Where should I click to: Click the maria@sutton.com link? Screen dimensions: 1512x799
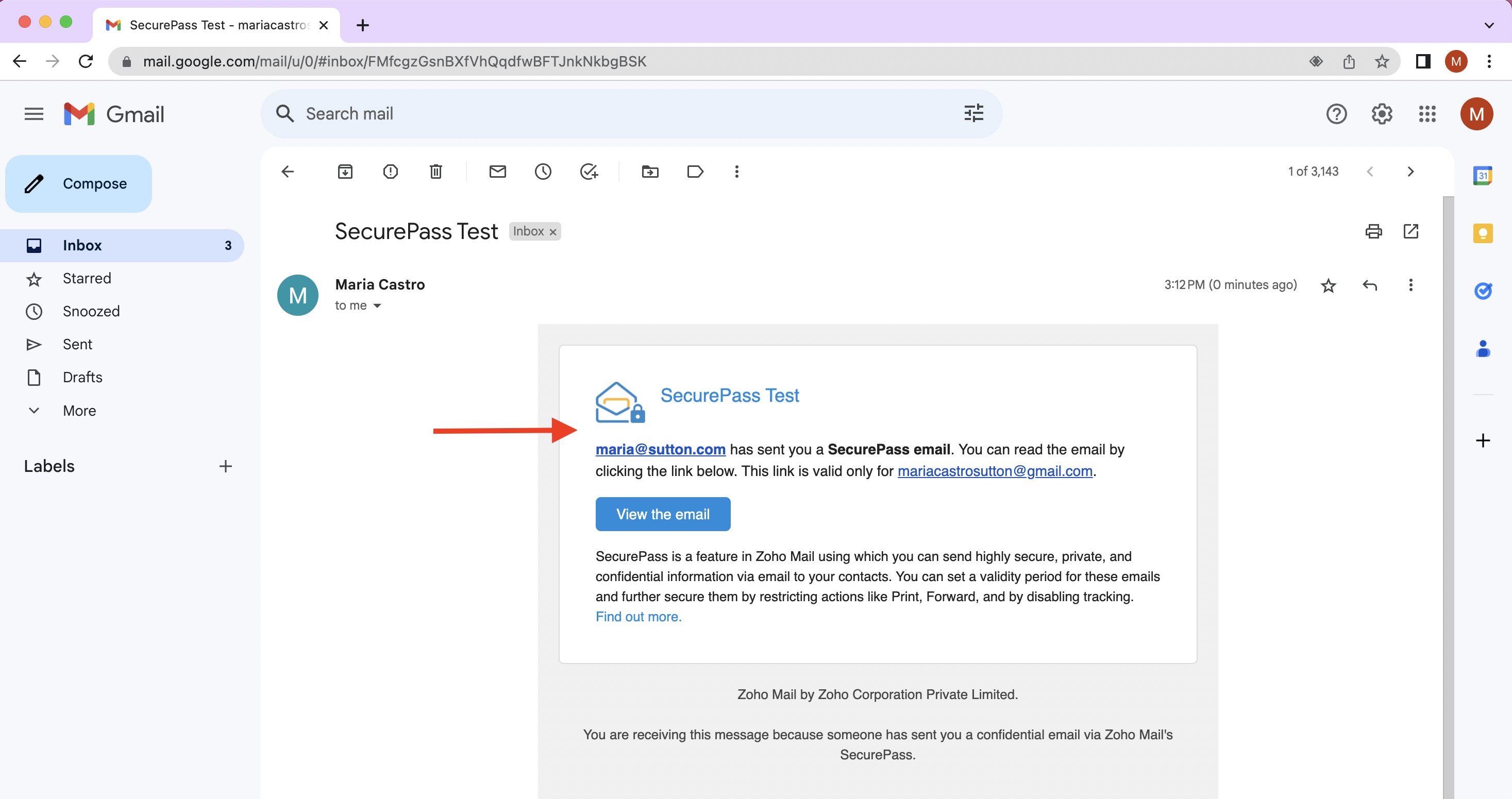[660, 449]
